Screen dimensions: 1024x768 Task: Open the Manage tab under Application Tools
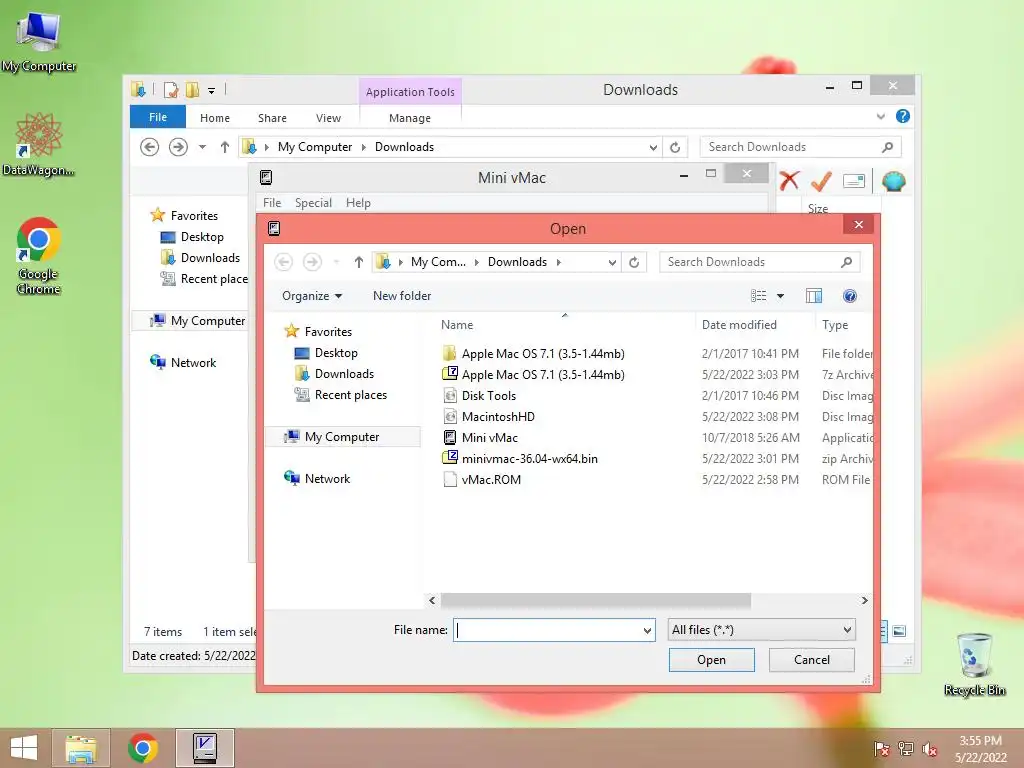click(410, 118)
